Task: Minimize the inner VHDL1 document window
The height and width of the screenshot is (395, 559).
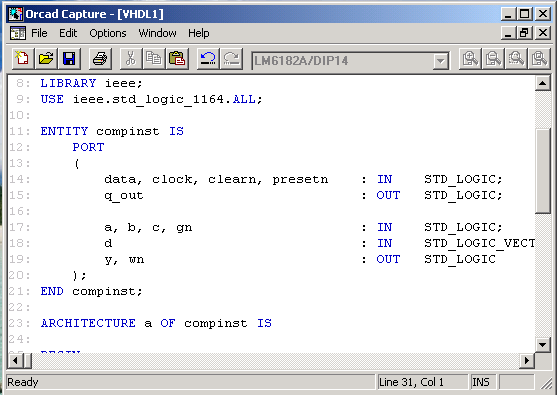Action: [x=508, y=33]
